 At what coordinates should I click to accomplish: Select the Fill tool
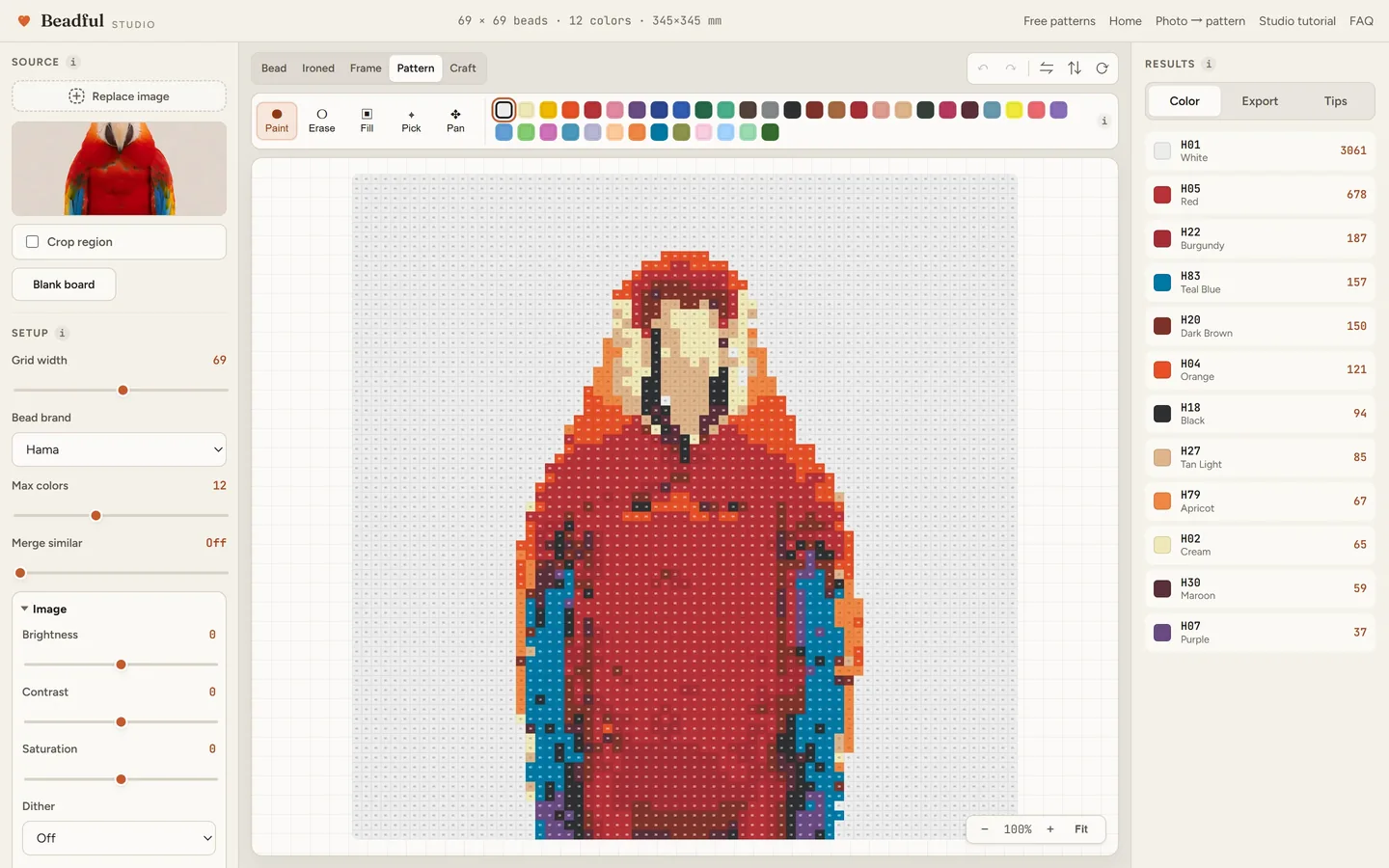[x=367, y=121]
